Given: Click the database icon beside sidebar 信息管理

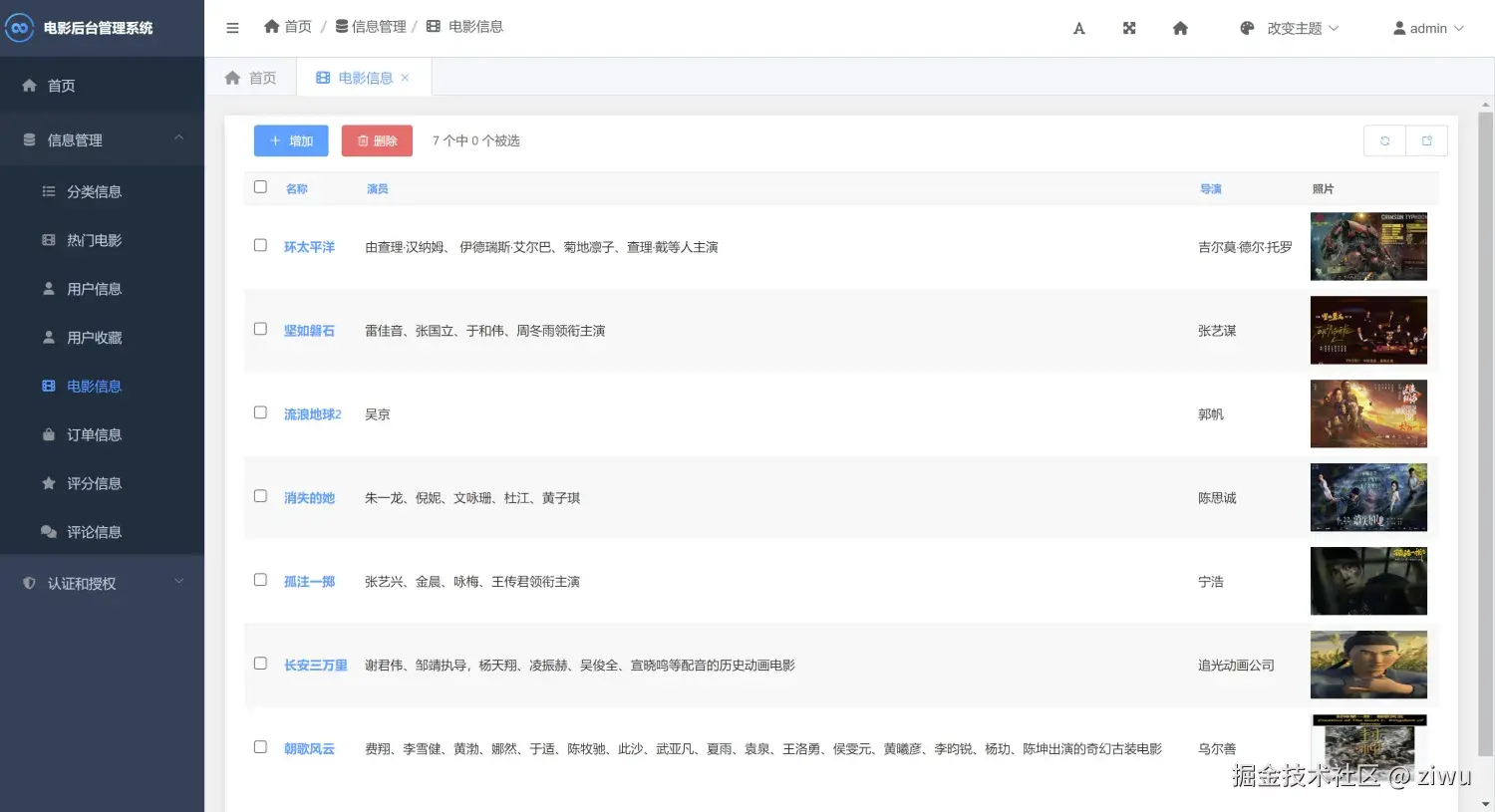Looking at the screenshot, I should 29,140.
